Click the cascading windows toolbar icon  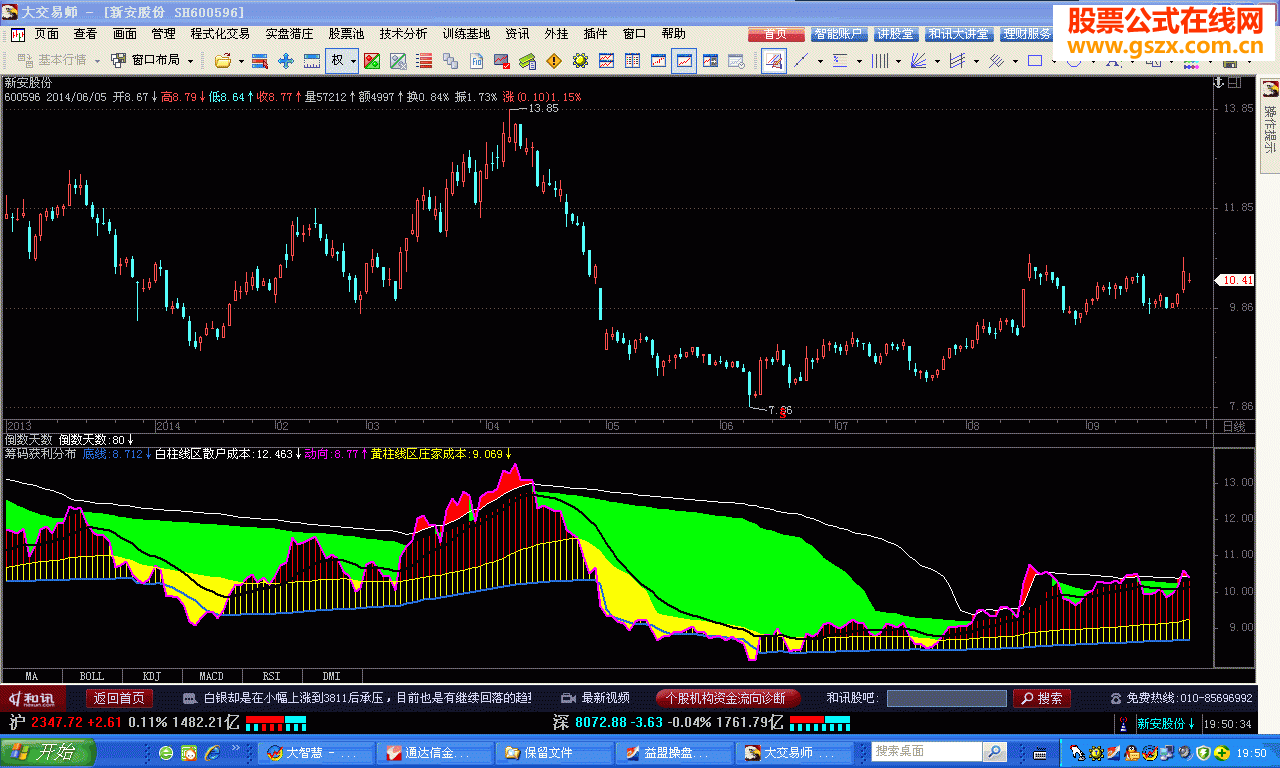pyautogui.click(x=450, y=60)
